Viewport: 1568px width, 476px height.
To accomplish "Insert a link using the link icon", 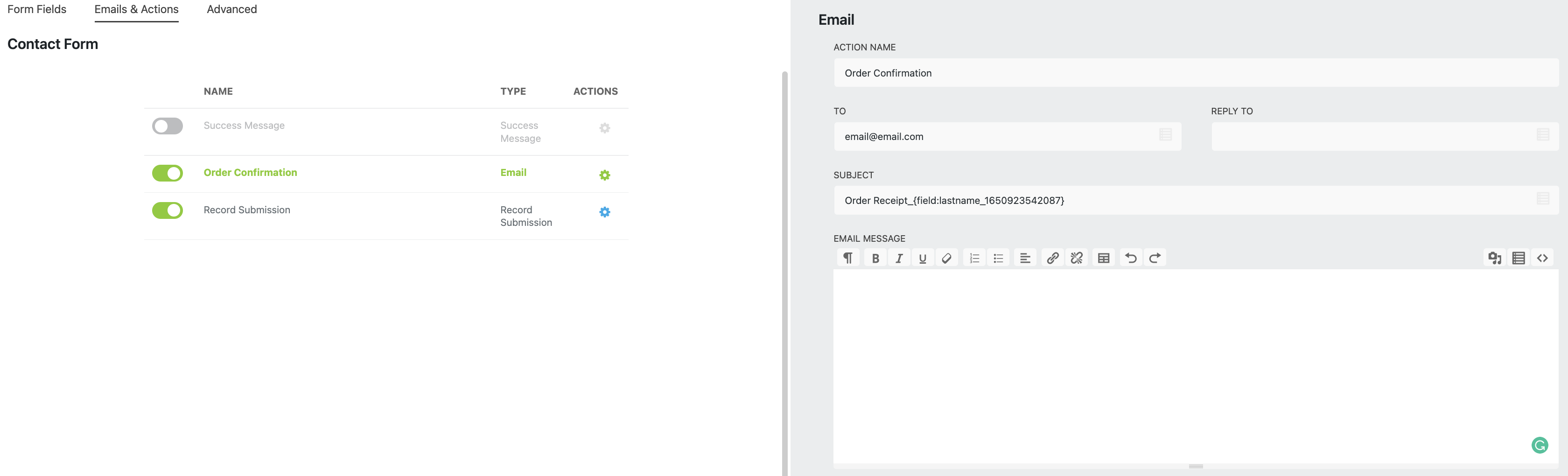I will [x=1052, y=258].
